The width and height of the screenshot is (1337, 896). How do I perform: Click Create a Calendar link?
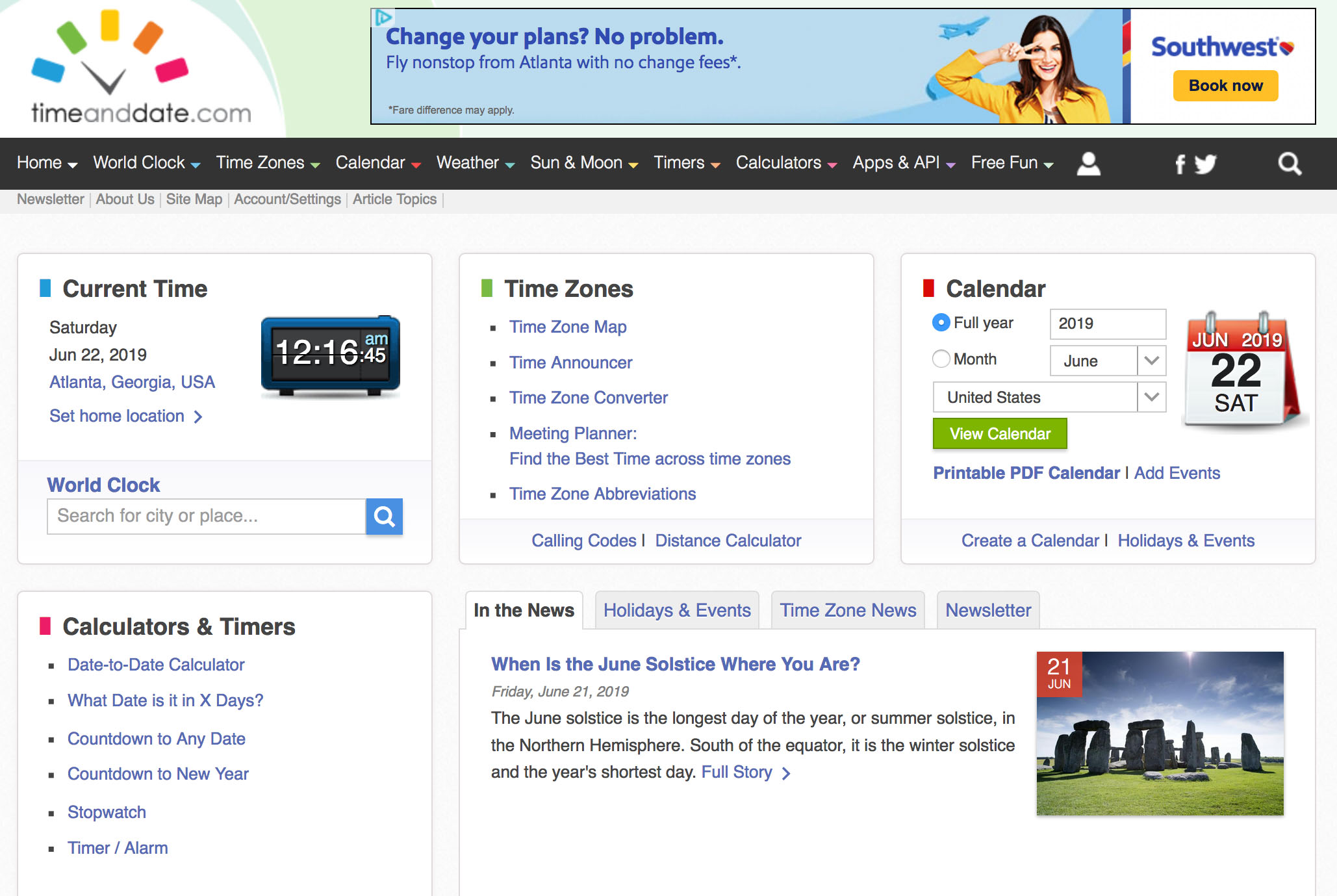pyautogui.click(x=1030, y=541)
